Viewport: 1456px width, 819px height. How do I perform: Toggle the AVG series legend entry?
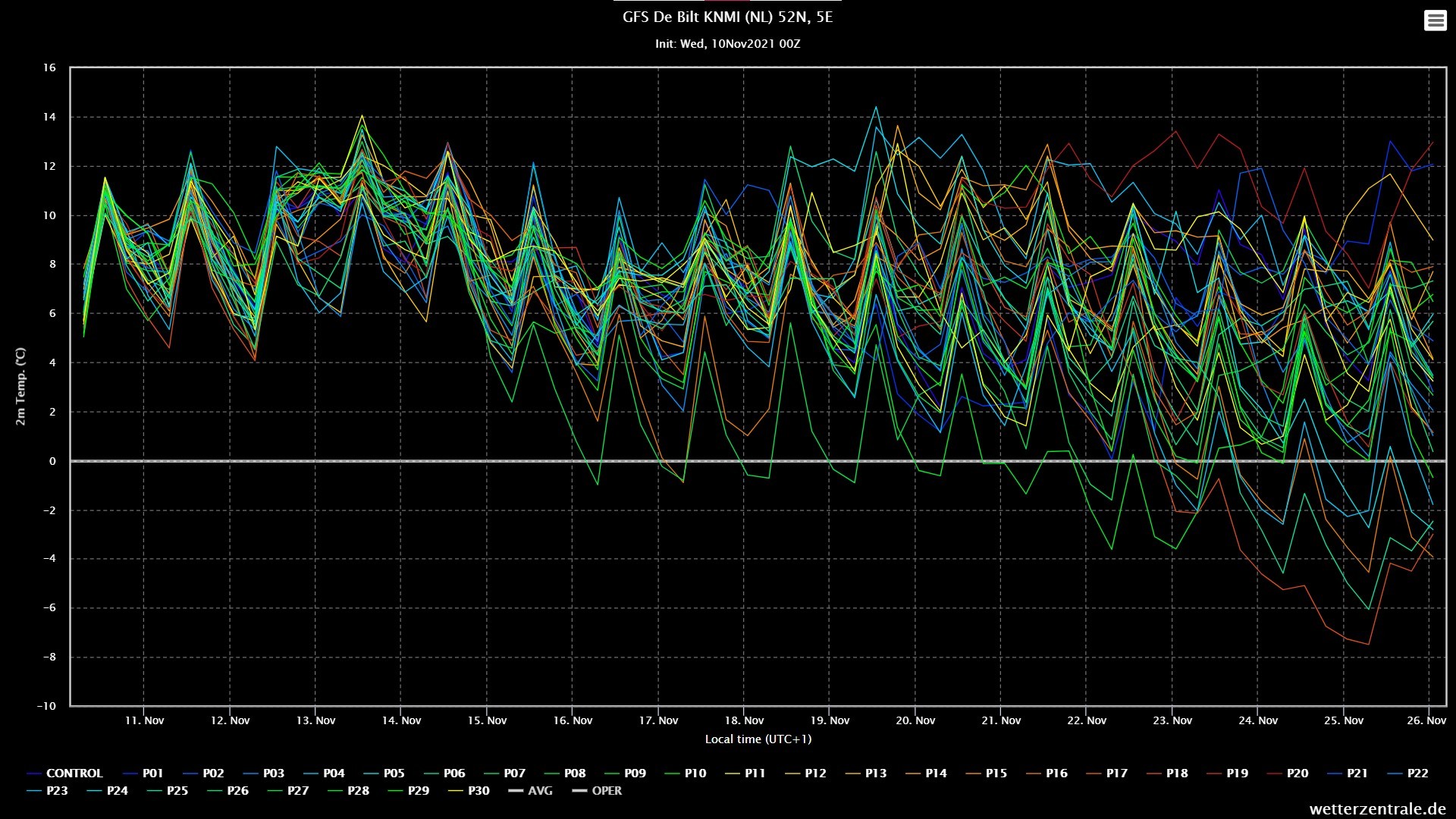(x=530, y=791)
